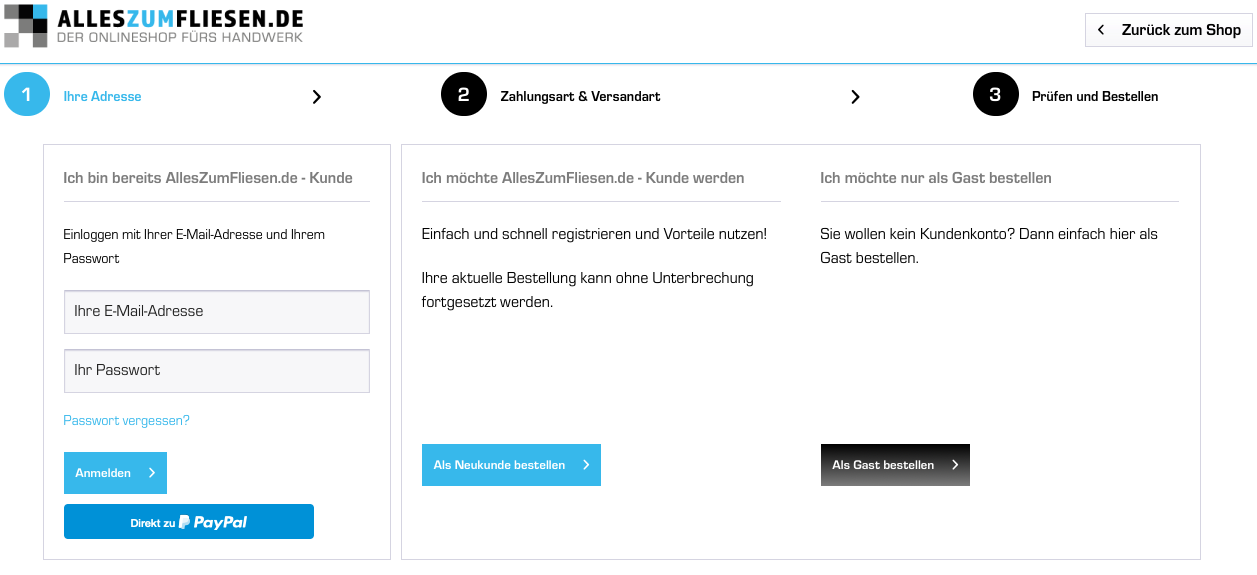
Task: Click the chevron after Ihre Adresse step
Action: [x=317, y=97]
